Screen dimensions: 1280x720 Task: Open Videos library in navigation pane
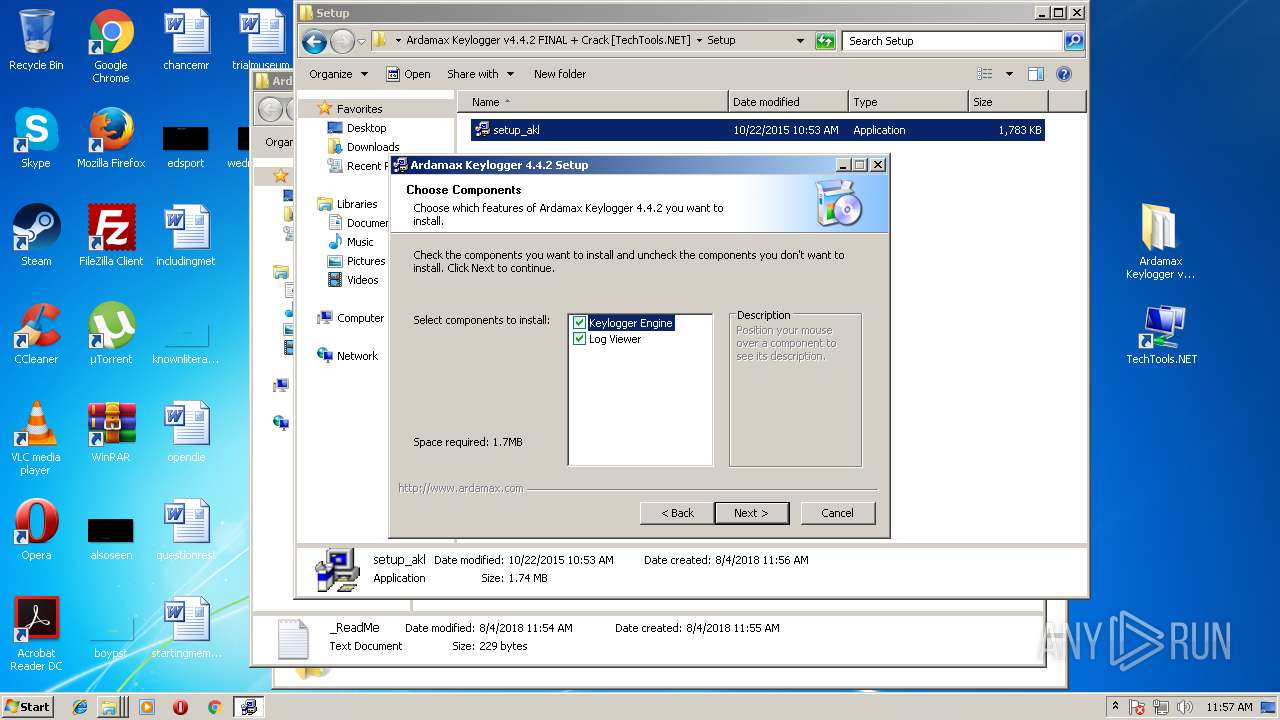pyautogui.click(x=362, y=280)
